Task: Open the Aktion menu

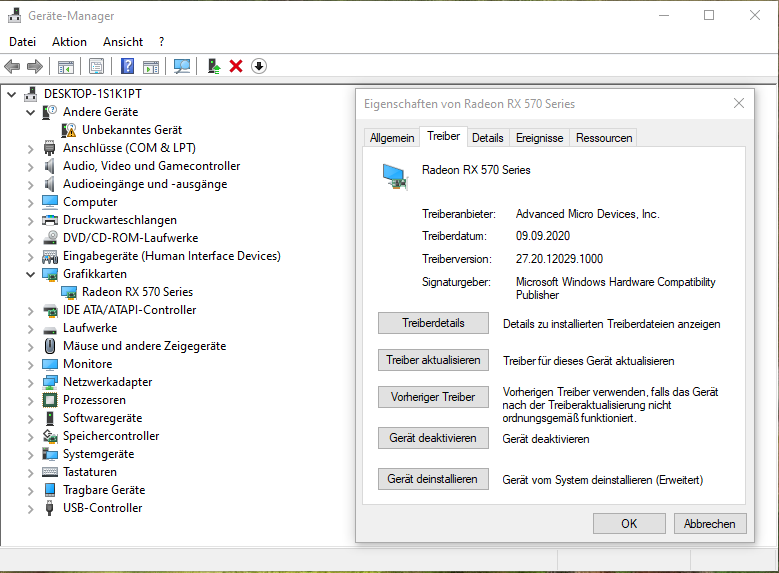Action: (x=69, y=42)
